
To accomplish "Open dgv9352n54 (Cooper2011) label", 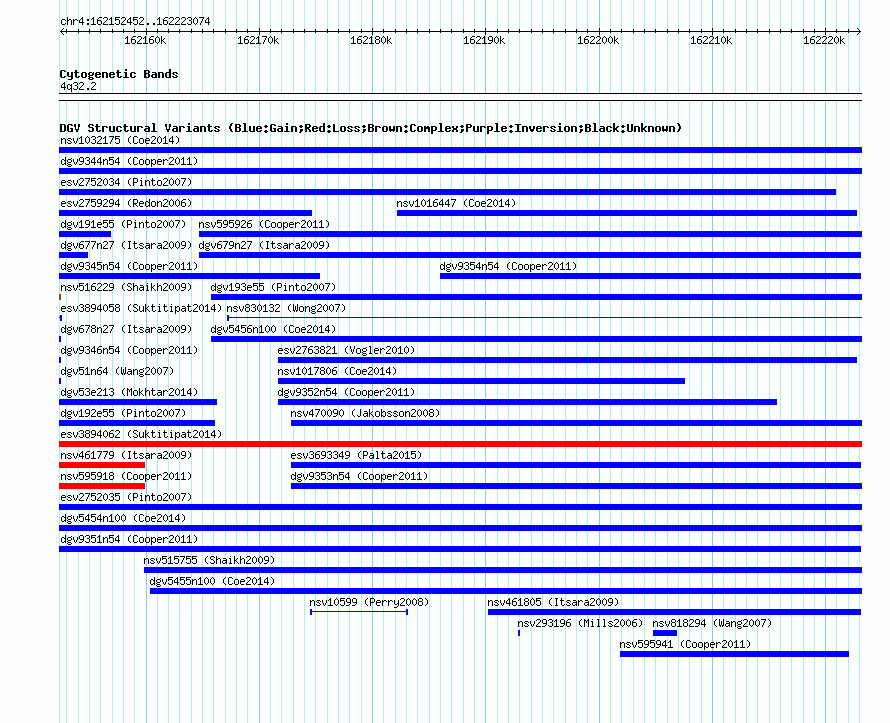I will tap(346, 392).
